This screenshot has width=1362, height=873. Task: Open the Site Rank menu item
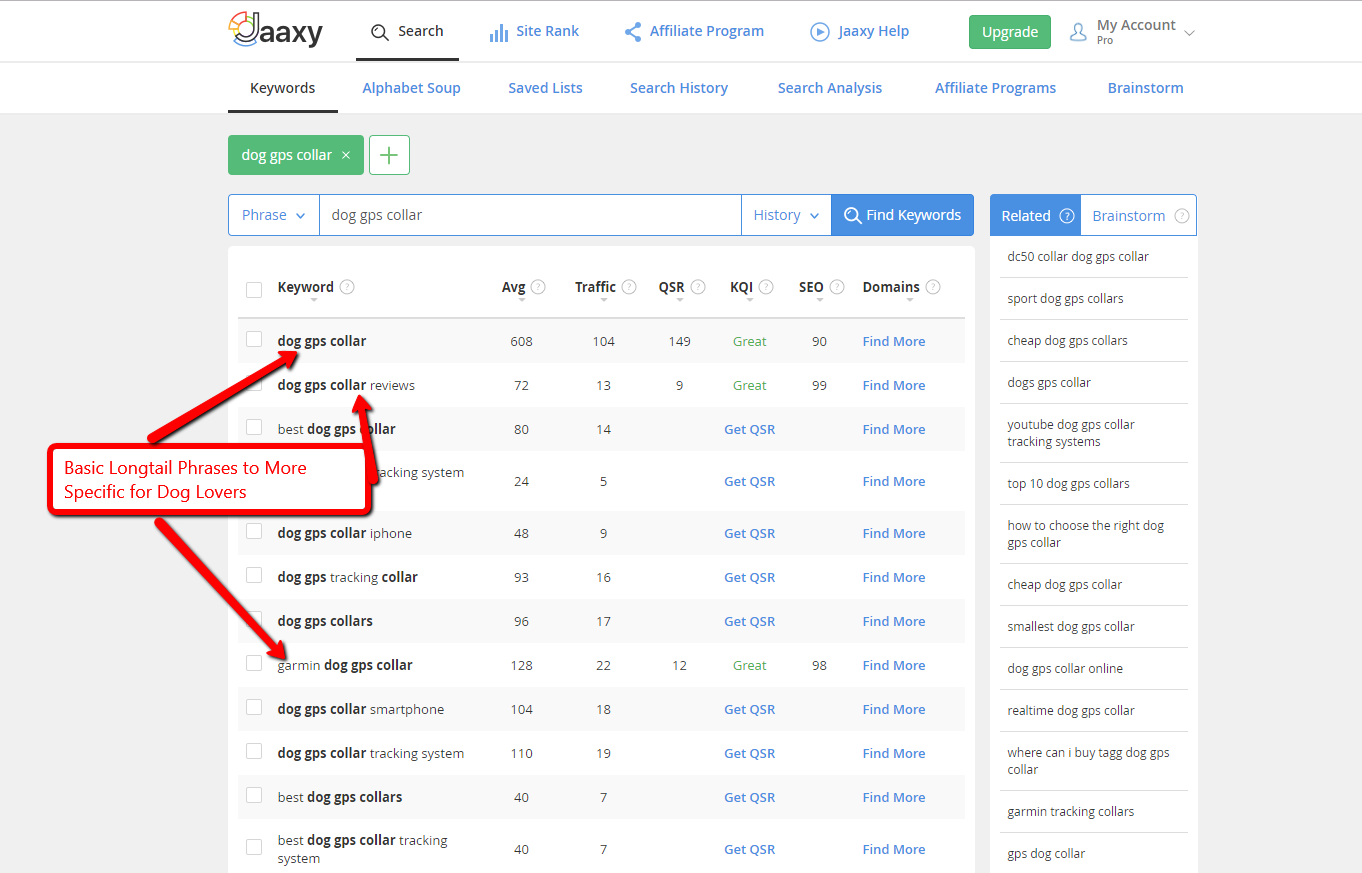tap(534, 31)
